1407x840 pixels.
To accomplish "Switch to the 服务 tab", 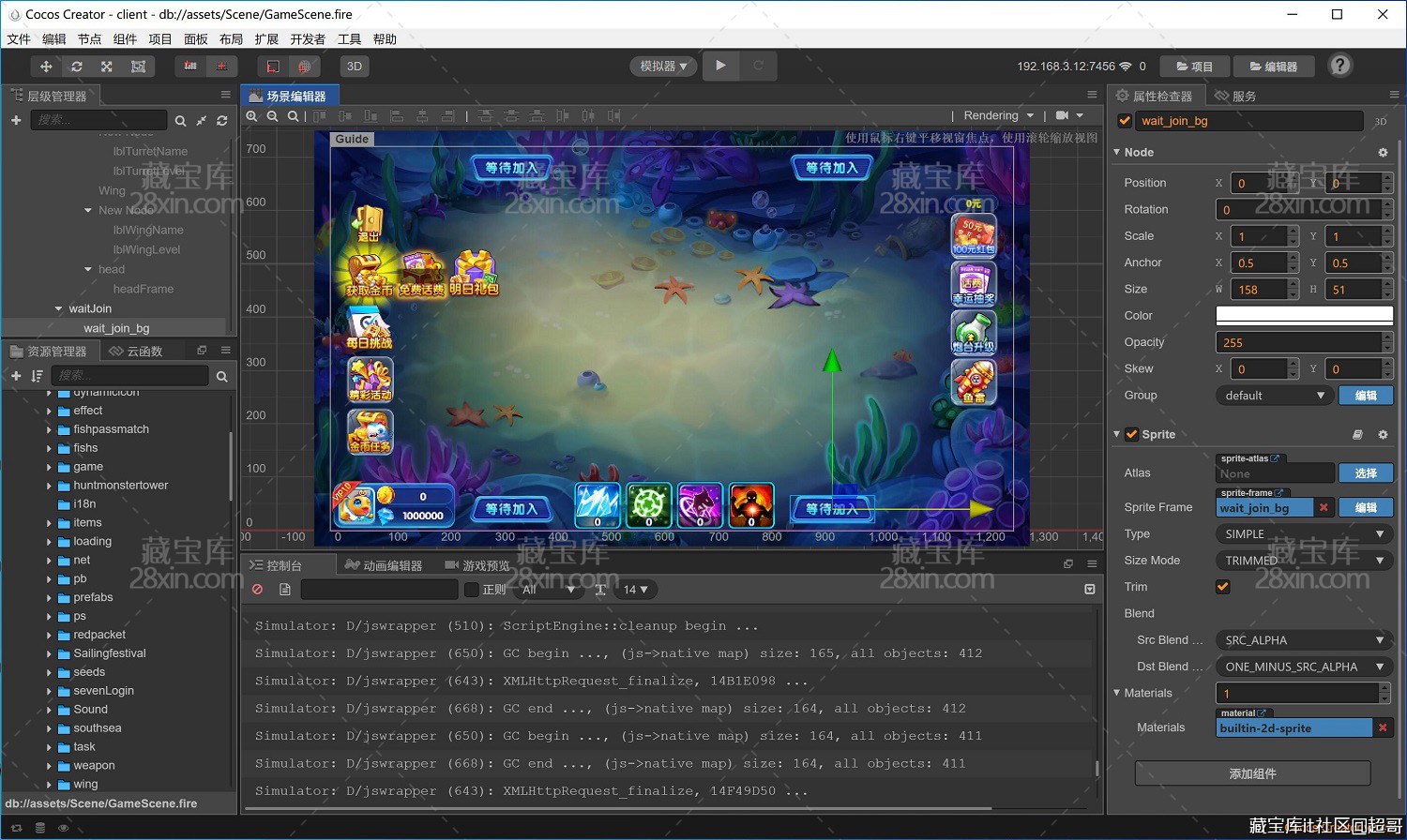I will (x=1235, y=96).
